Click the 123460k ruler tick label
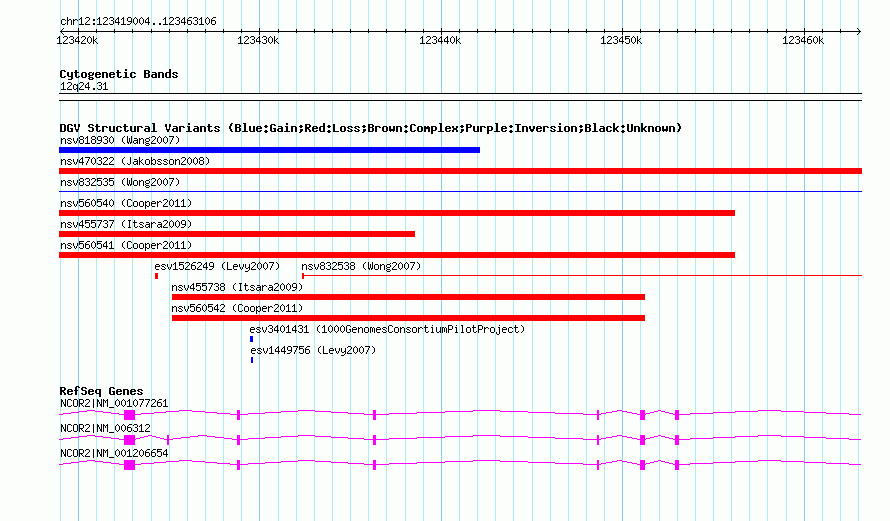The height and width of the screenshot is (521, 890). coord(803,40)
